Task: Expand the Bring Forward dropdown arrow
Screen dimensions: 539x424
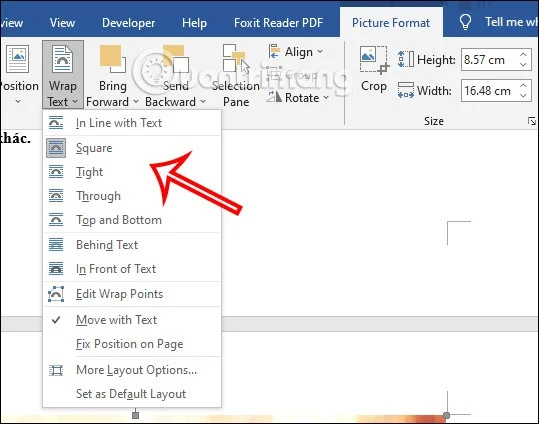Action: pos(135,102)
